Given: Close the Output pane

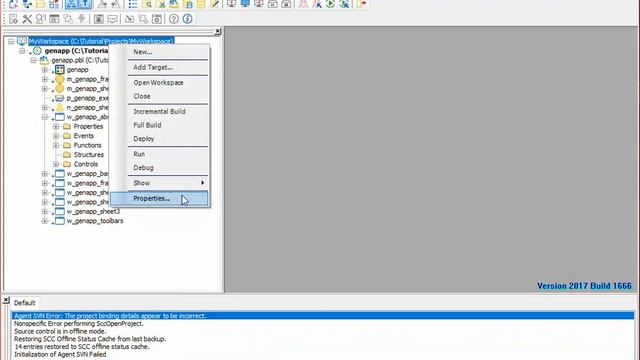Looking at the screenshot, I should click(x=6, y=300).
